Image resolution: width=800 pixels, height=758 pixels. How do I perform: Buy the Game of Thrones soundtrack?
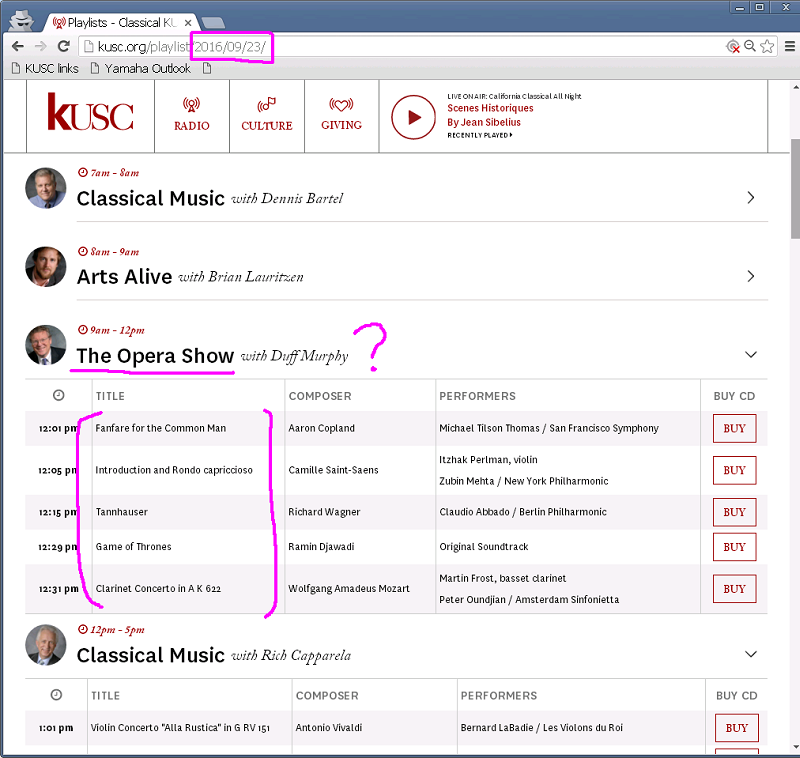tap(734, 547)
